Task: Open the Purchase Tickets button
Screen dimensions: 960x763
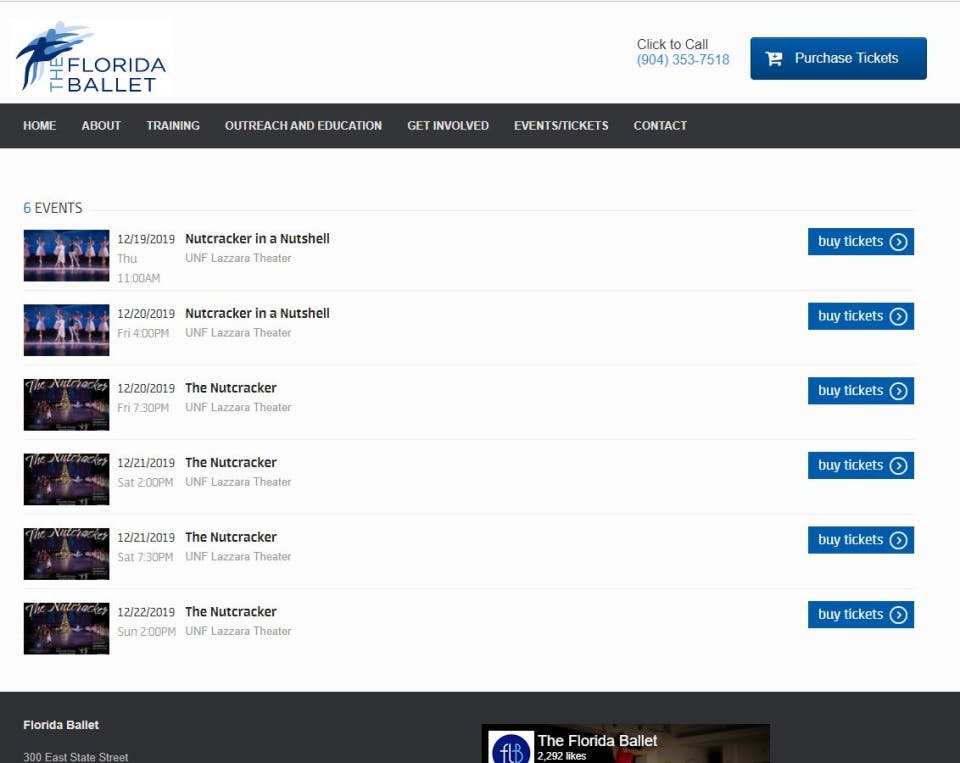Action: point(838,58)
